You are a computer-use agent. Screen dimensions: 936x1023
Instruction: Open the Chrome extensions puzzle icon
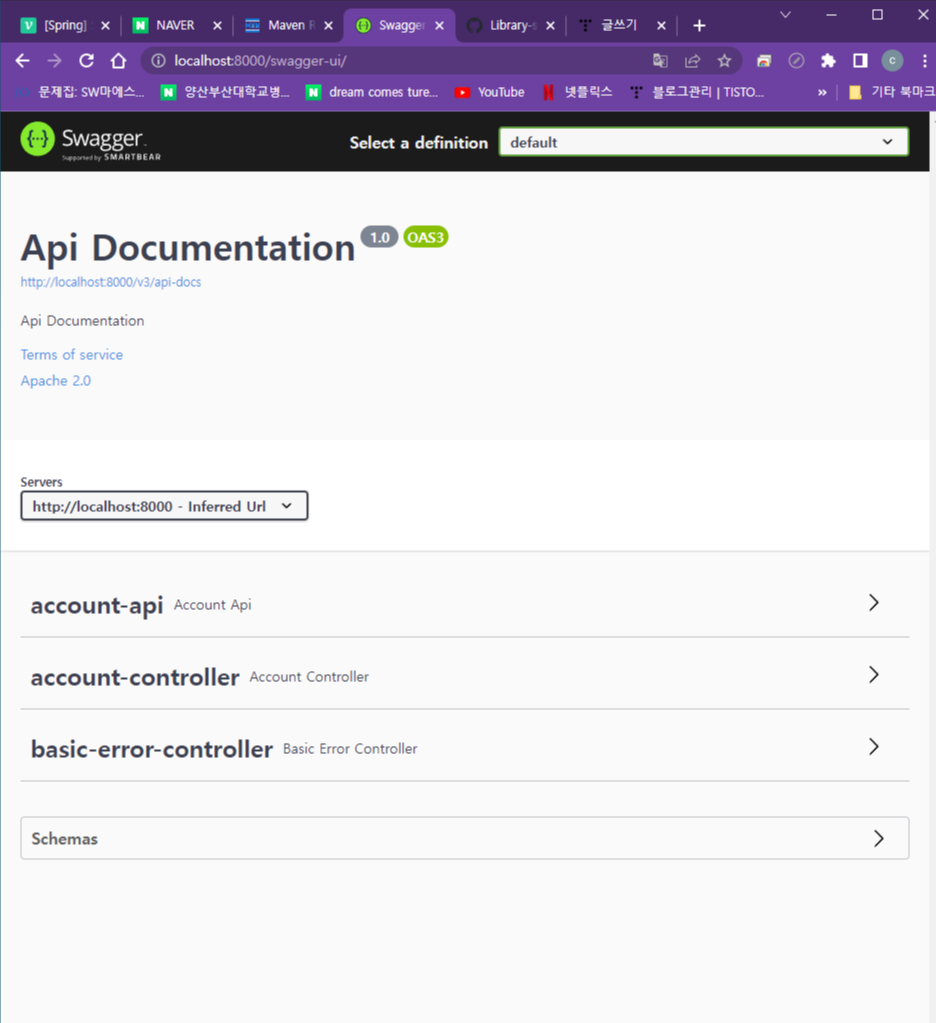coord(828,60)
